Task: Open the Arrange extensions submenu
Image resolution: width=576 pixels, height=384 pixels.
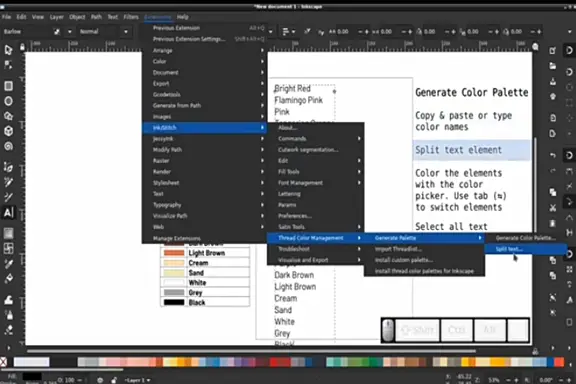Action: tap(204, 50)
